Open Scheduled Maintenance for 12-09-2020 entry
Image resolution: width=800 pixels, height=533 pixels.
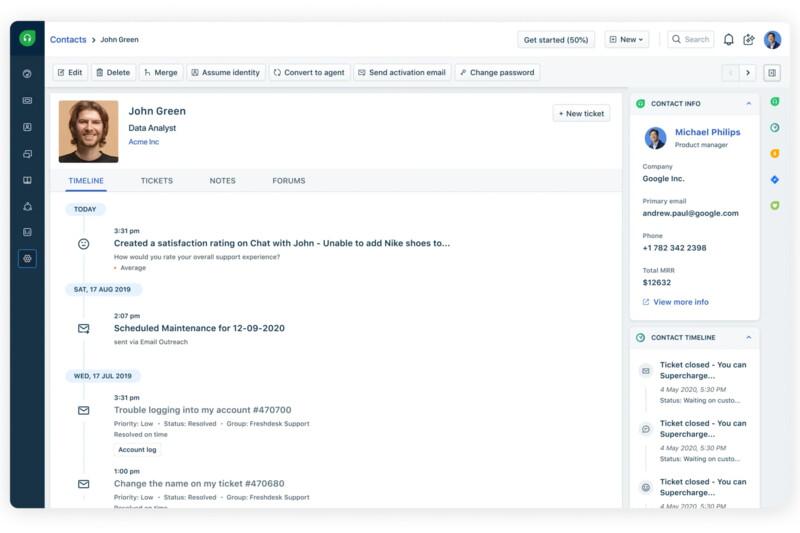(199, 328)
